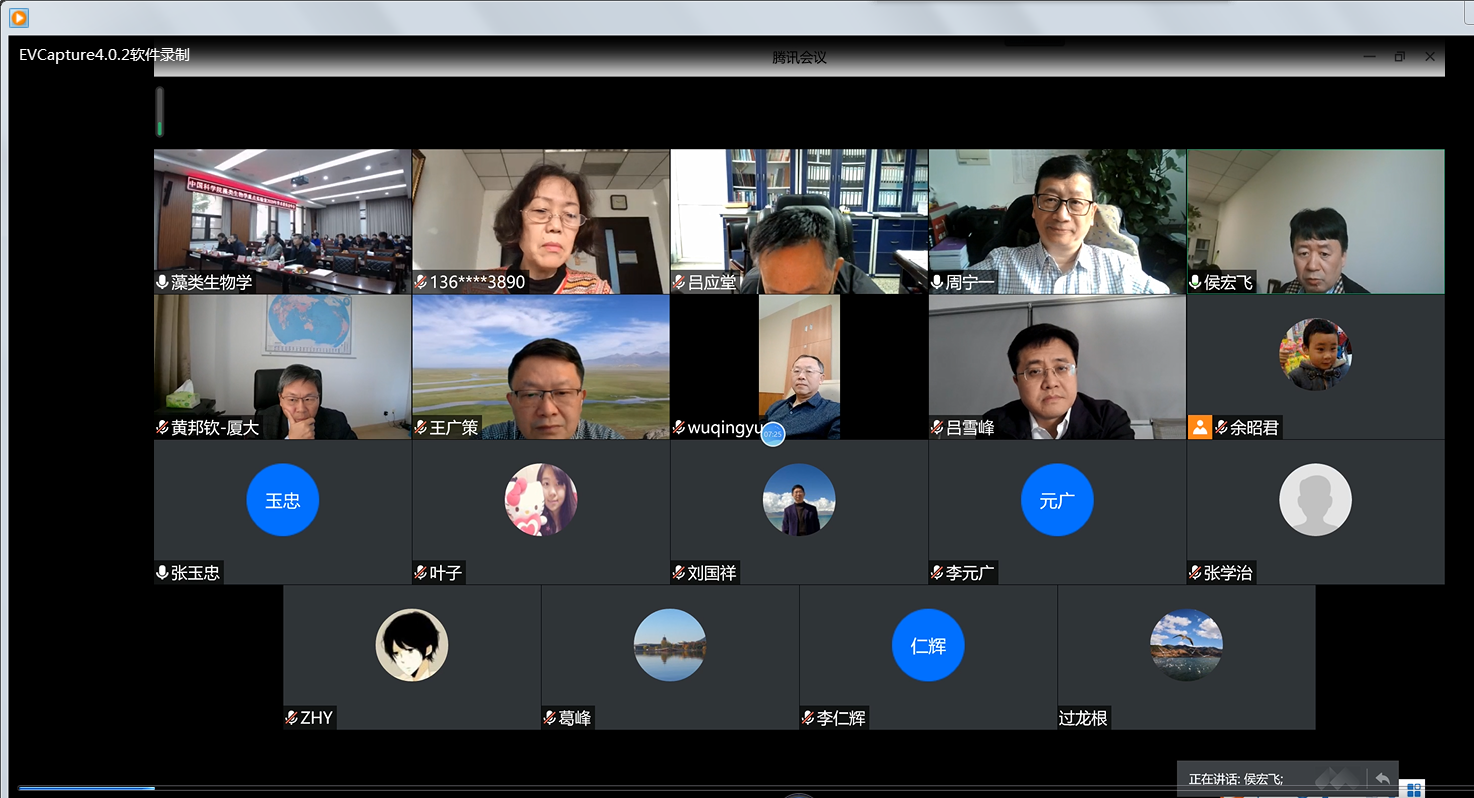Click the media player icon at top-left
The image size is (1474, 798).
coord(18,17)
